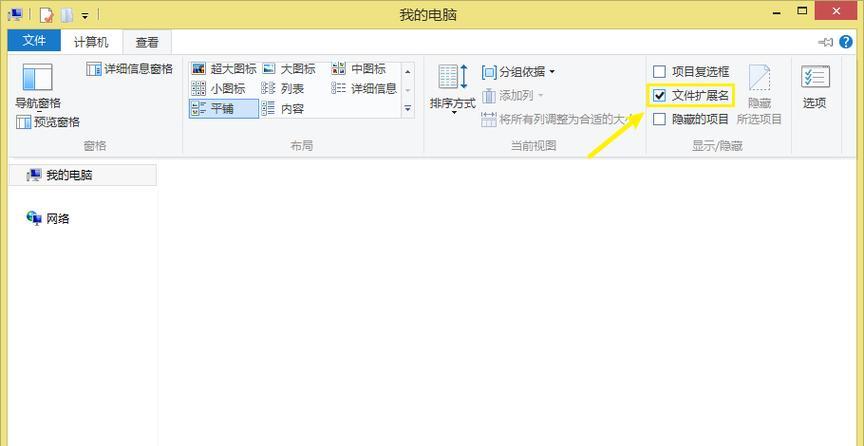Open the 选项 folder options button
864x446 pixels.
click(815, 87)
